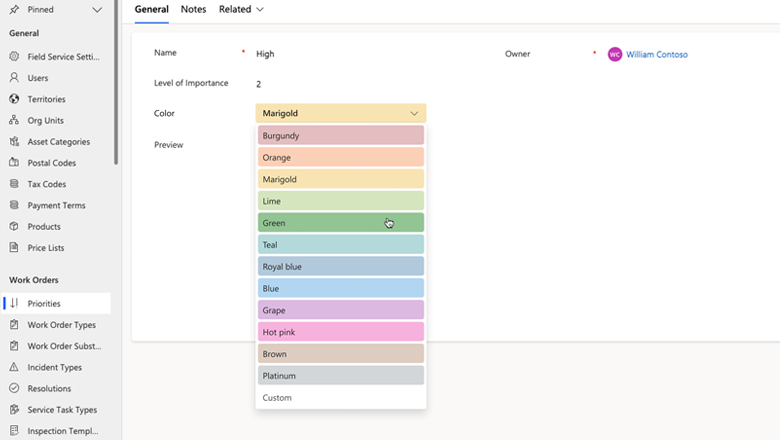Click the sidebar vertical scrollbar
Image resolution: width=780 pixels, height=440 pixels.
116,82
